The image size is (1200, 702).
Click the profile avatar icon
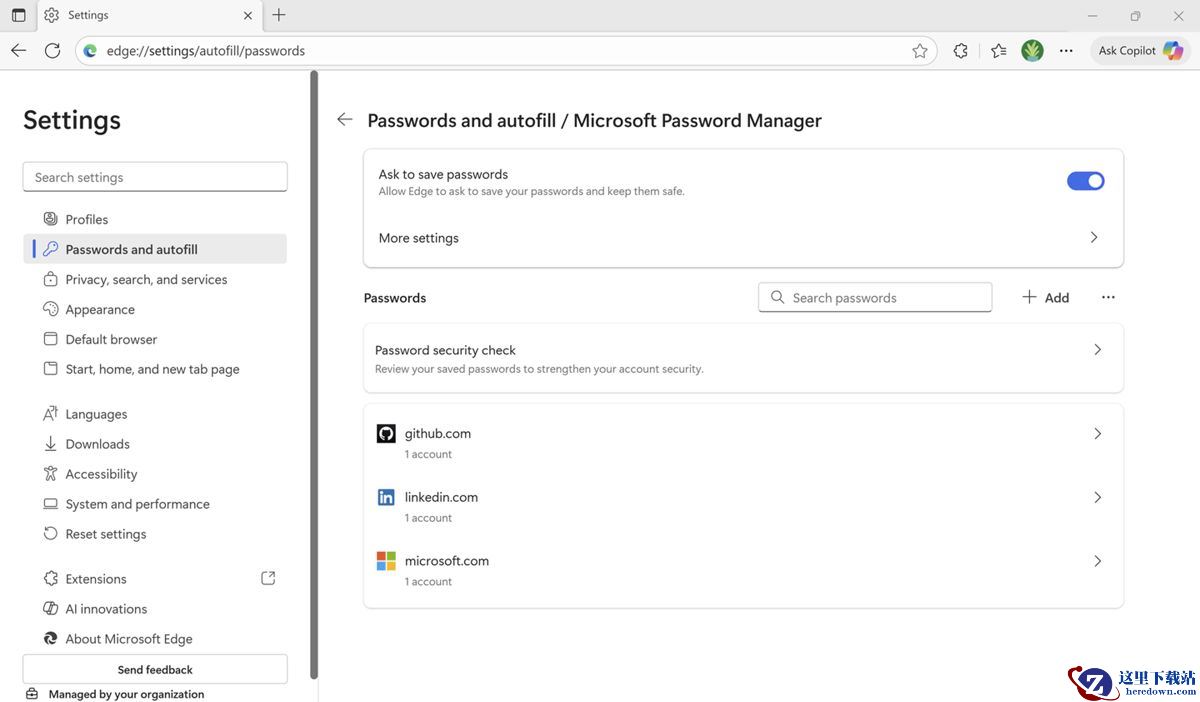(1032, 51)
